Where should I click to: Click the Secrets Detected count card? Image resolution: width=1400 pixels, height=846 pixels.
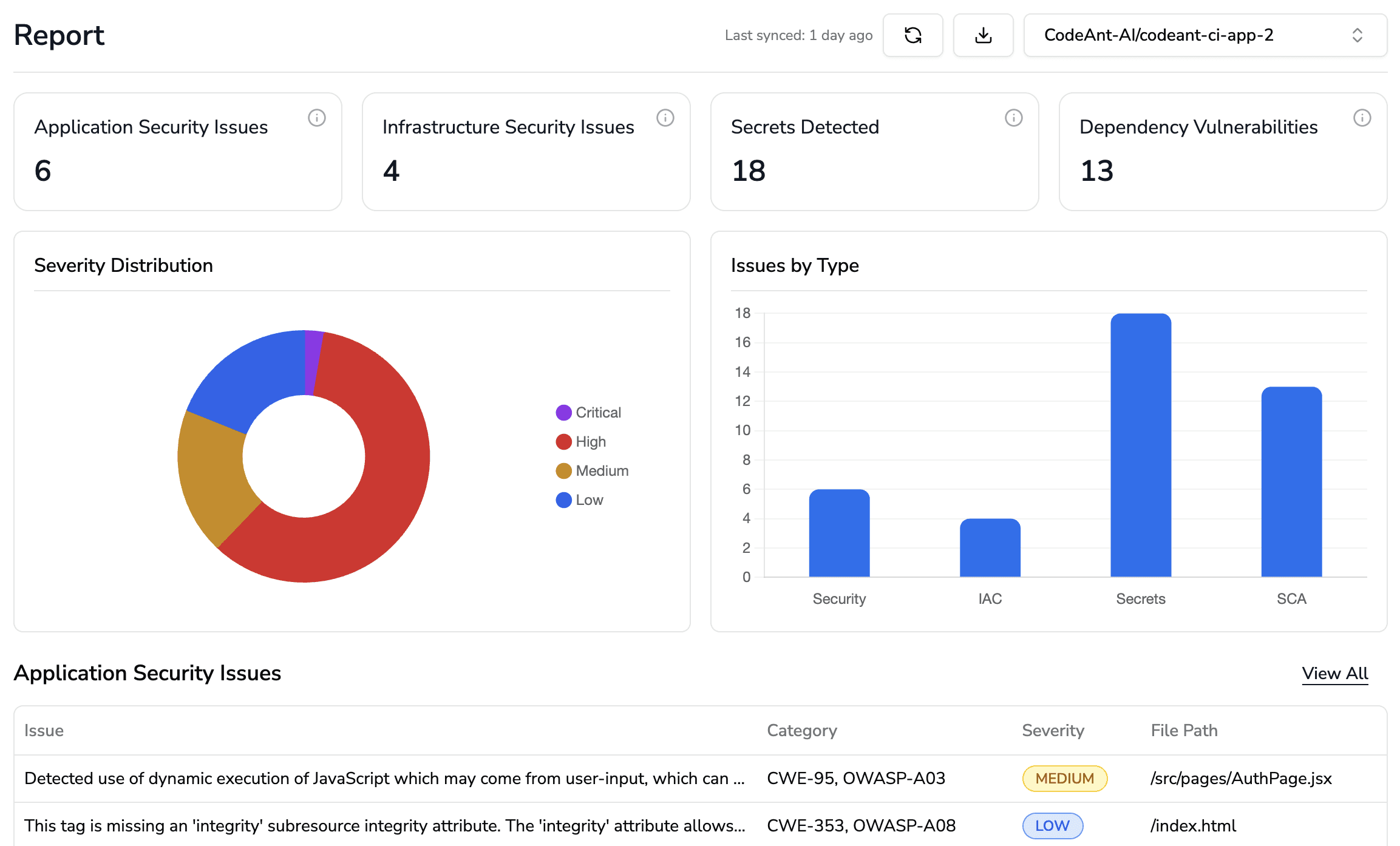click(874, 152)
